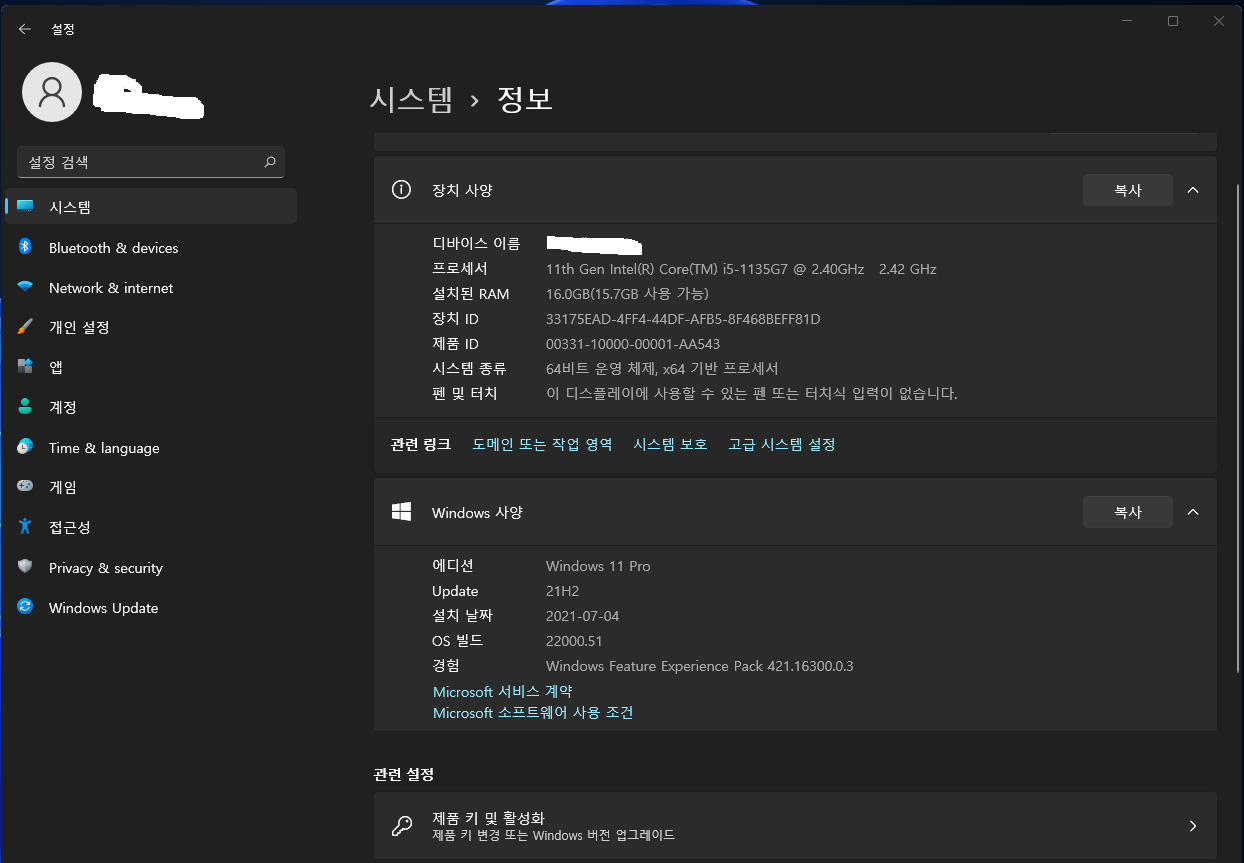Collapse the 장치 사양 section chevron
The width and height of the screenshot is (1244, 863).
click(x=1192, y=190)
